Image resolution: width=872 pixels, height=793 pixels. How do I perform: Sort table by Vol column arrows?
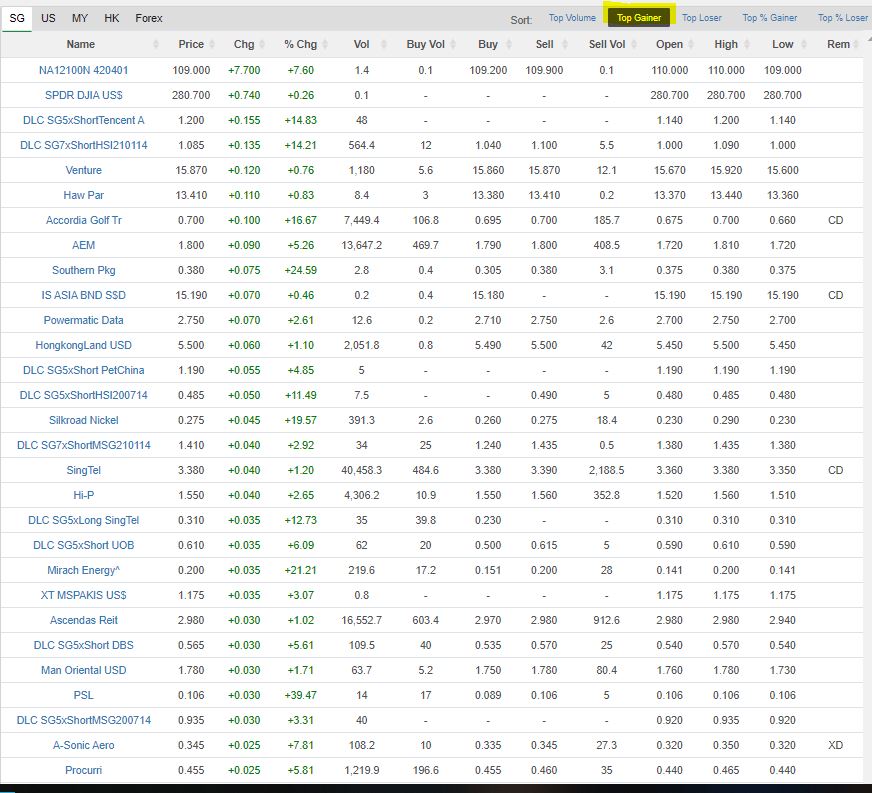(384, 44)
